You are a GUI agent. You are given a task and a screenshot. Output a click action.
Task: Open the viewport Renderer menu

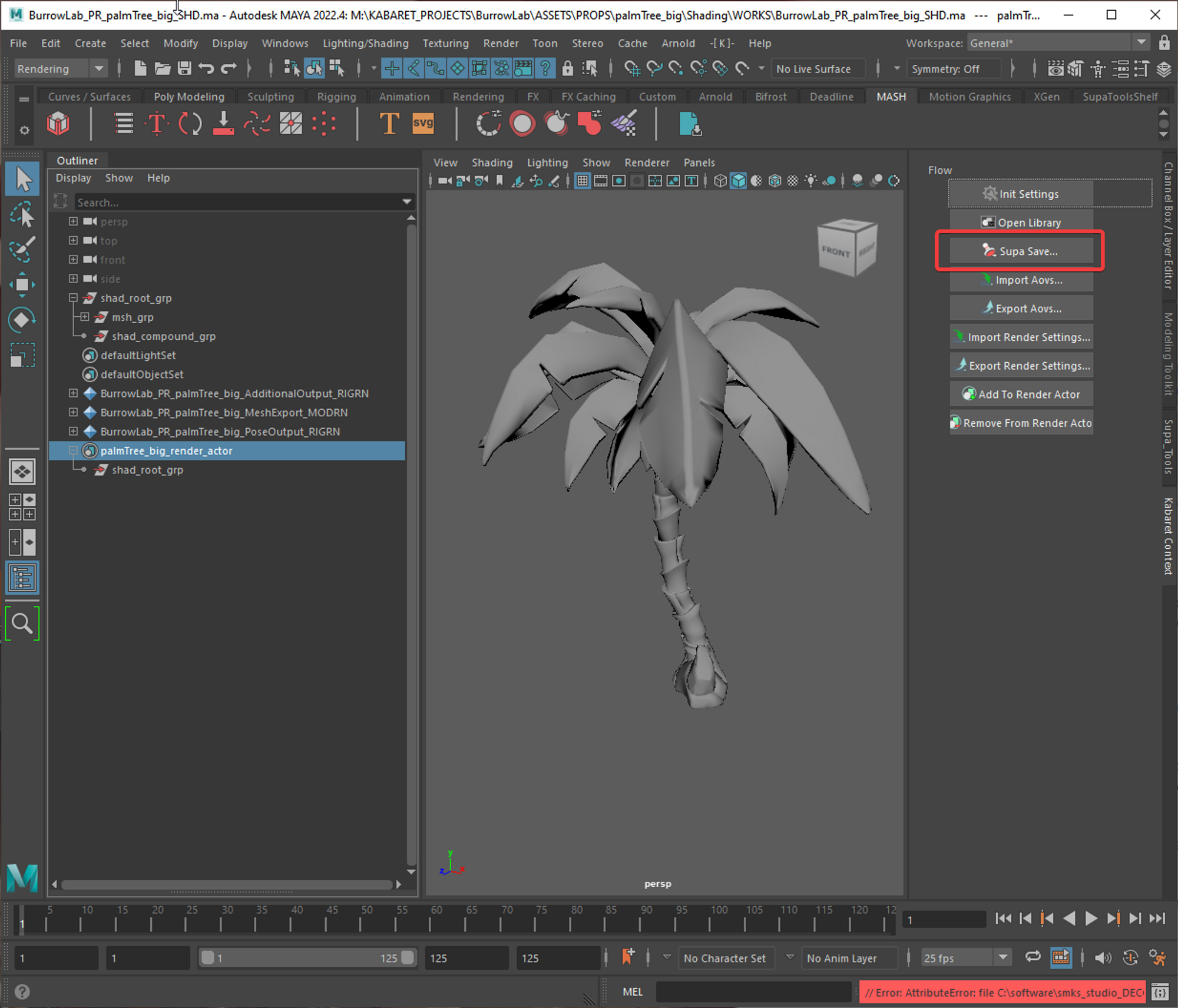point(647,163)
